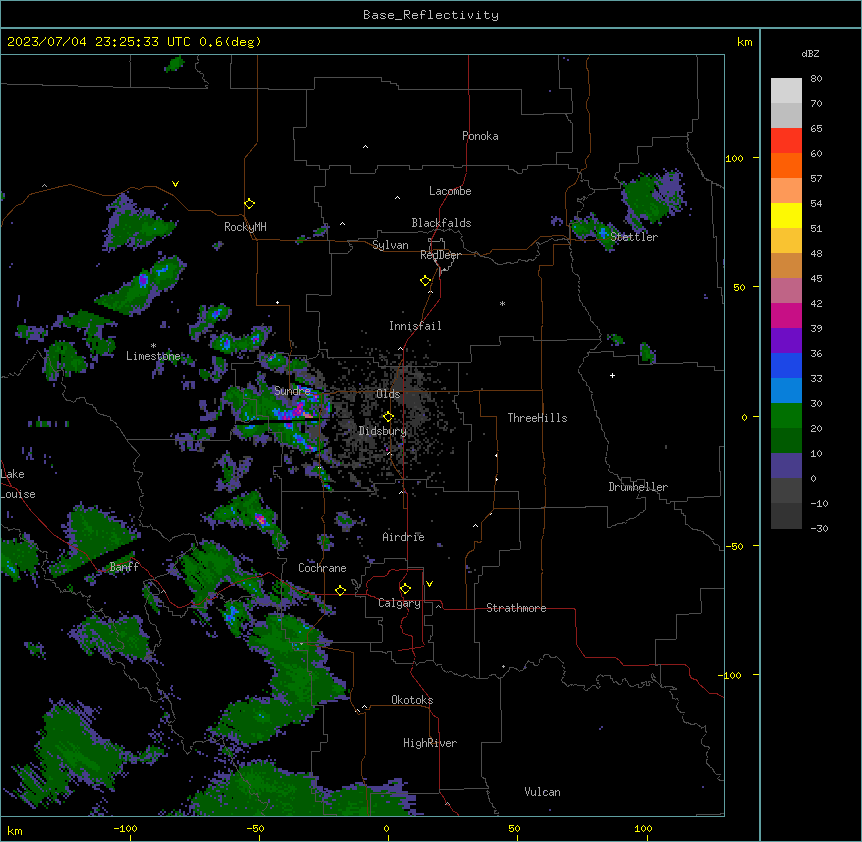Select the RedDeer city label

tap(440, 255)
